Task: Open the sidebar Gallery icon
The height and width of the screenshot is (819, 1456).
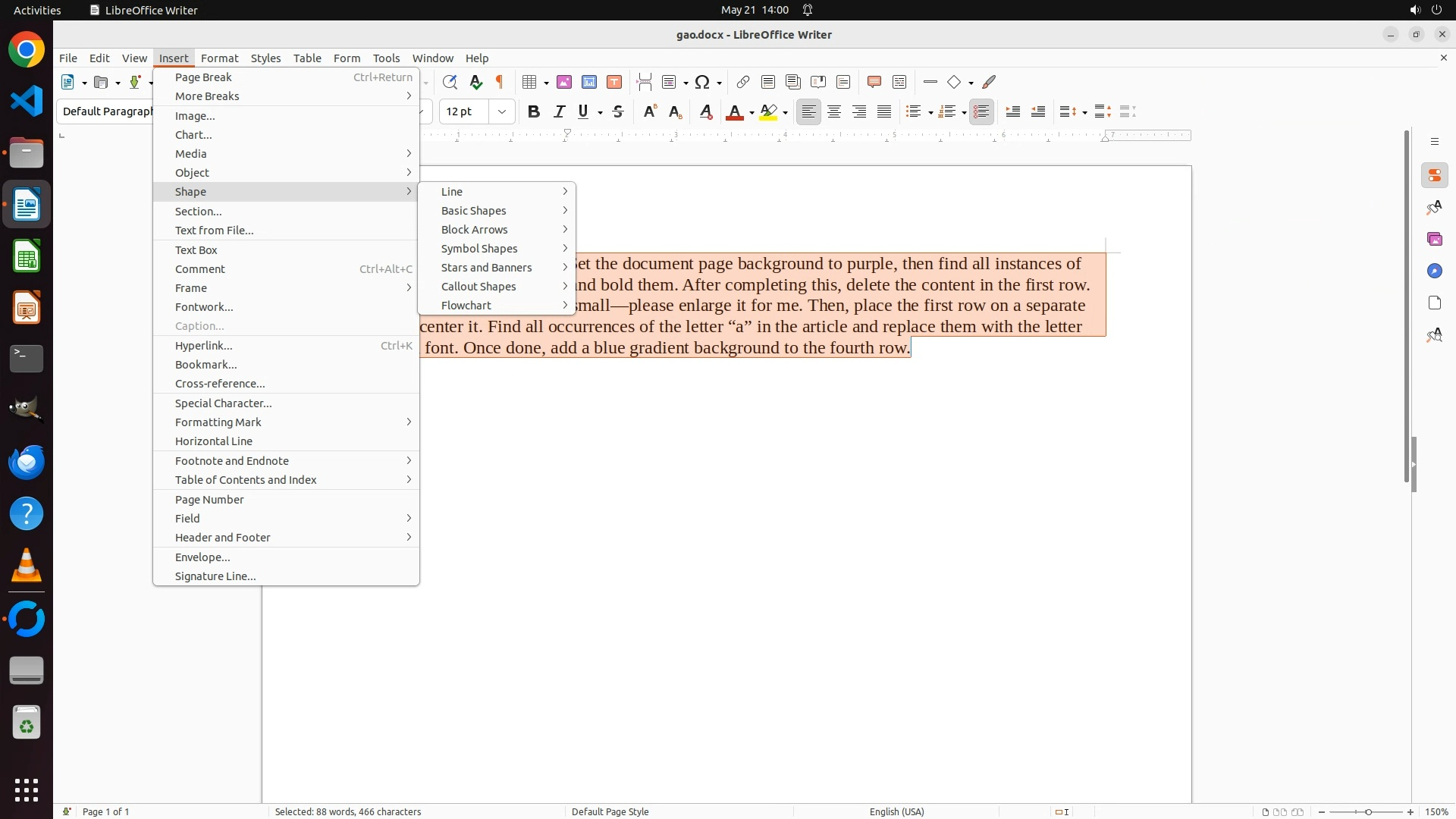Action: pos(1434,240)
